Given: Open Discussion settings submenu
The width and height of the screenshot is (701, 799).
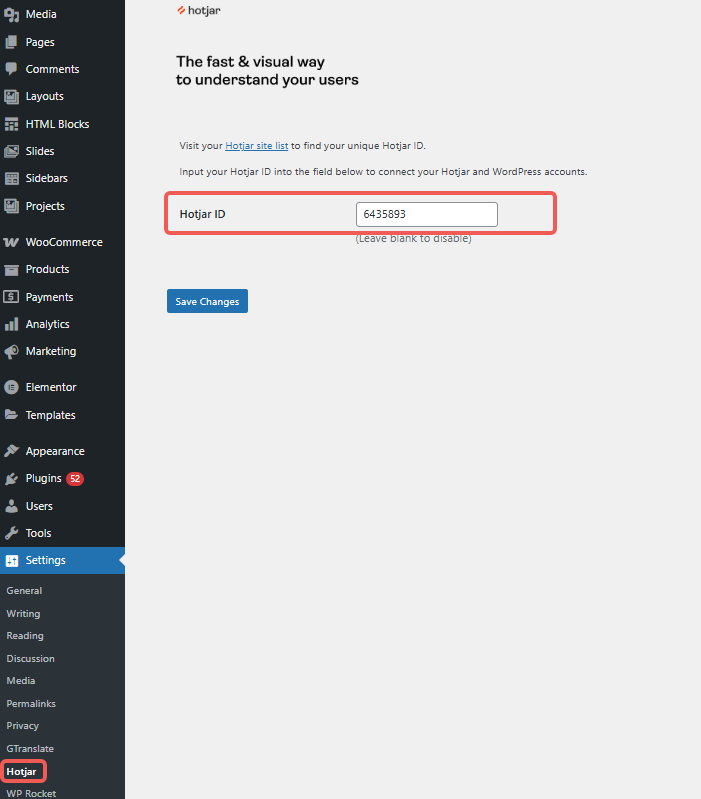Looking at the screenshot, I should (31, 658).
